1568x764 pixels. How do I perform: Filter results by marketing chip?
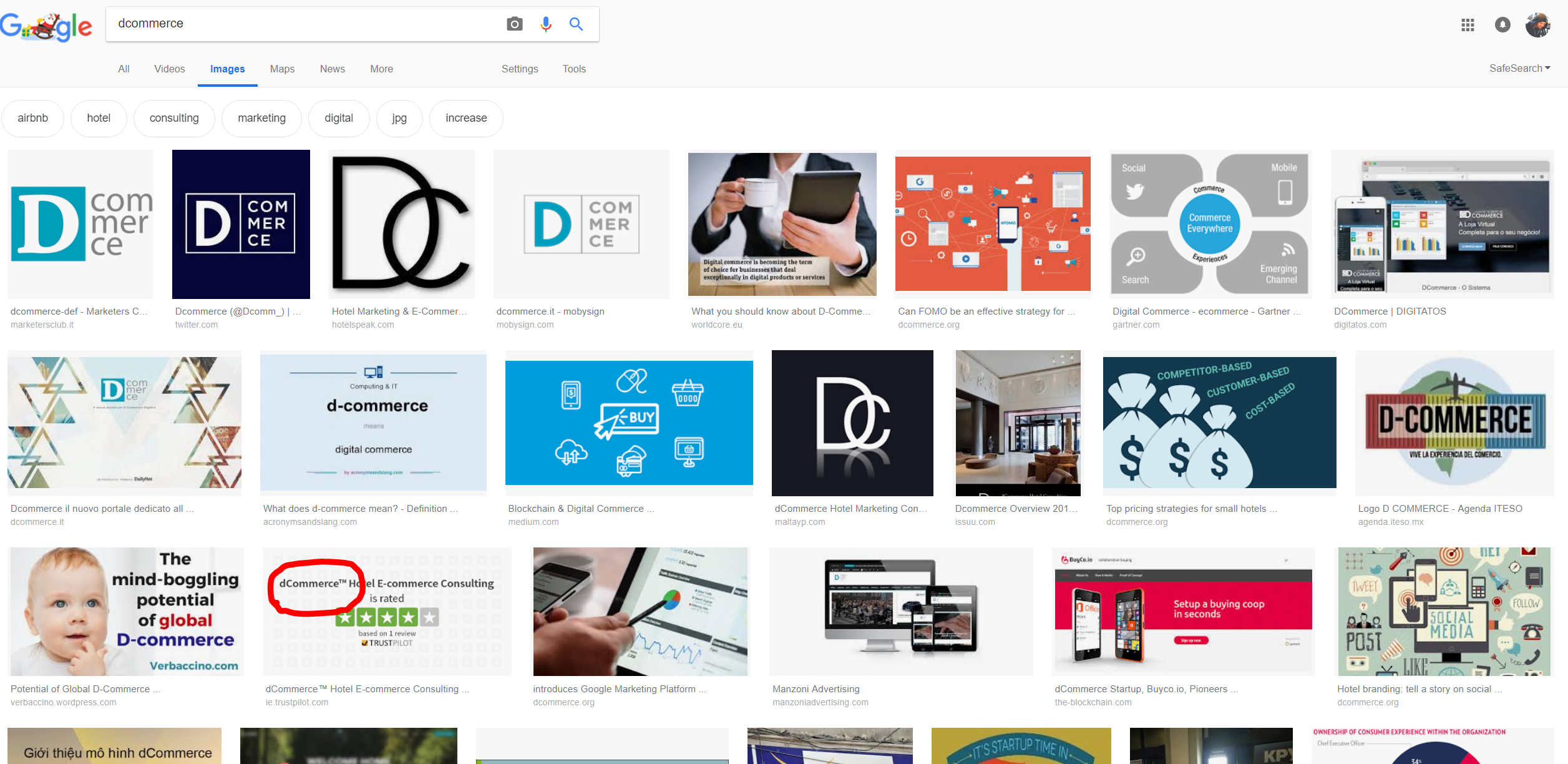[x=261, y=118]
